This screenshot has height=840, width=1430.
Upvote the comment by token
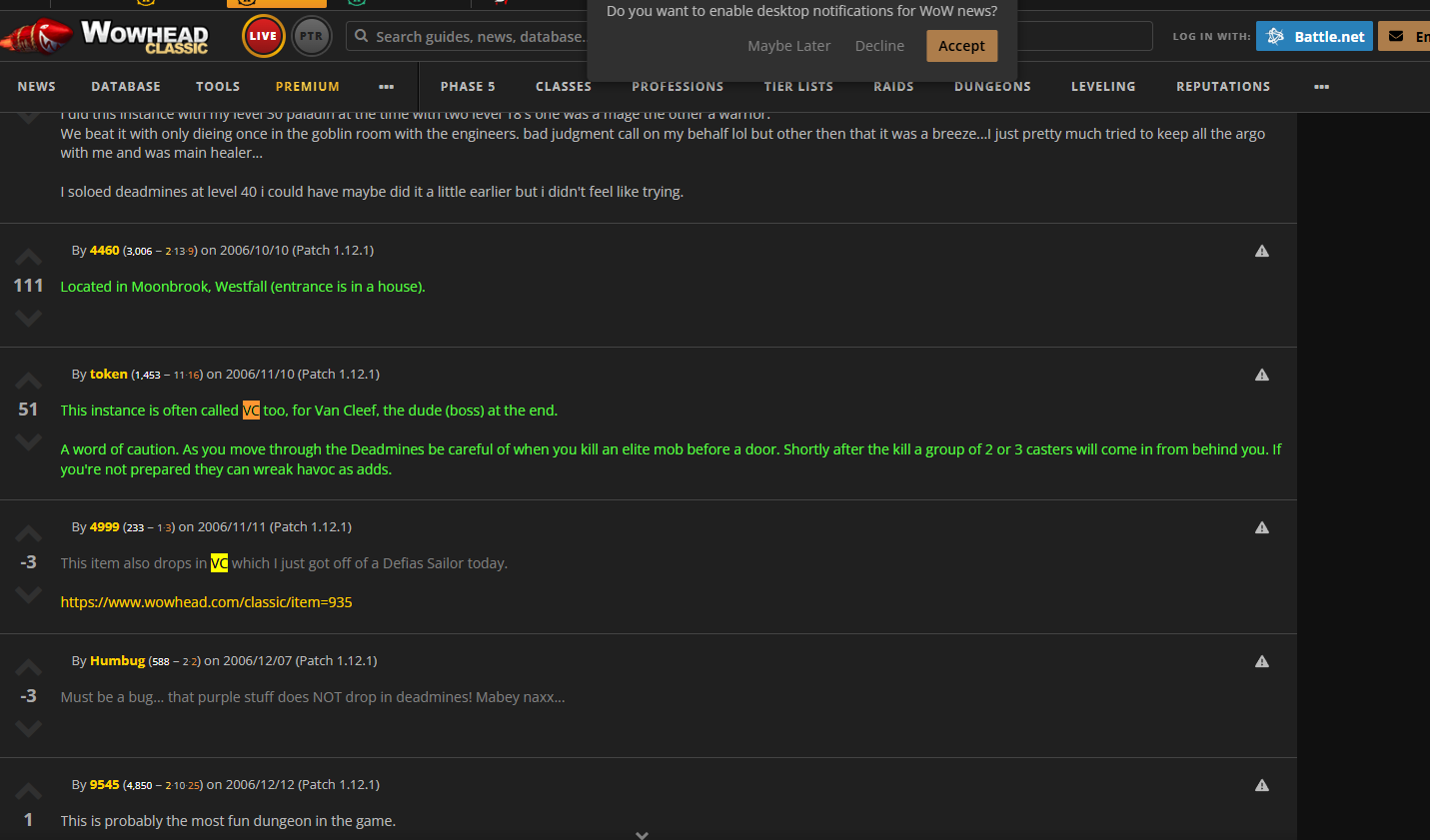pyautogui.click(x=28, y=381)
